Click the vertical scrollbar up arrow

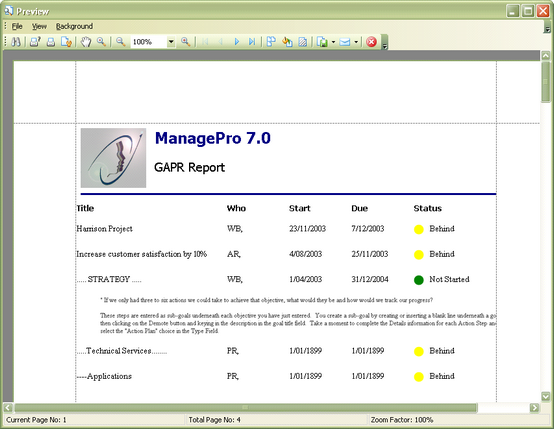[546, 55]
